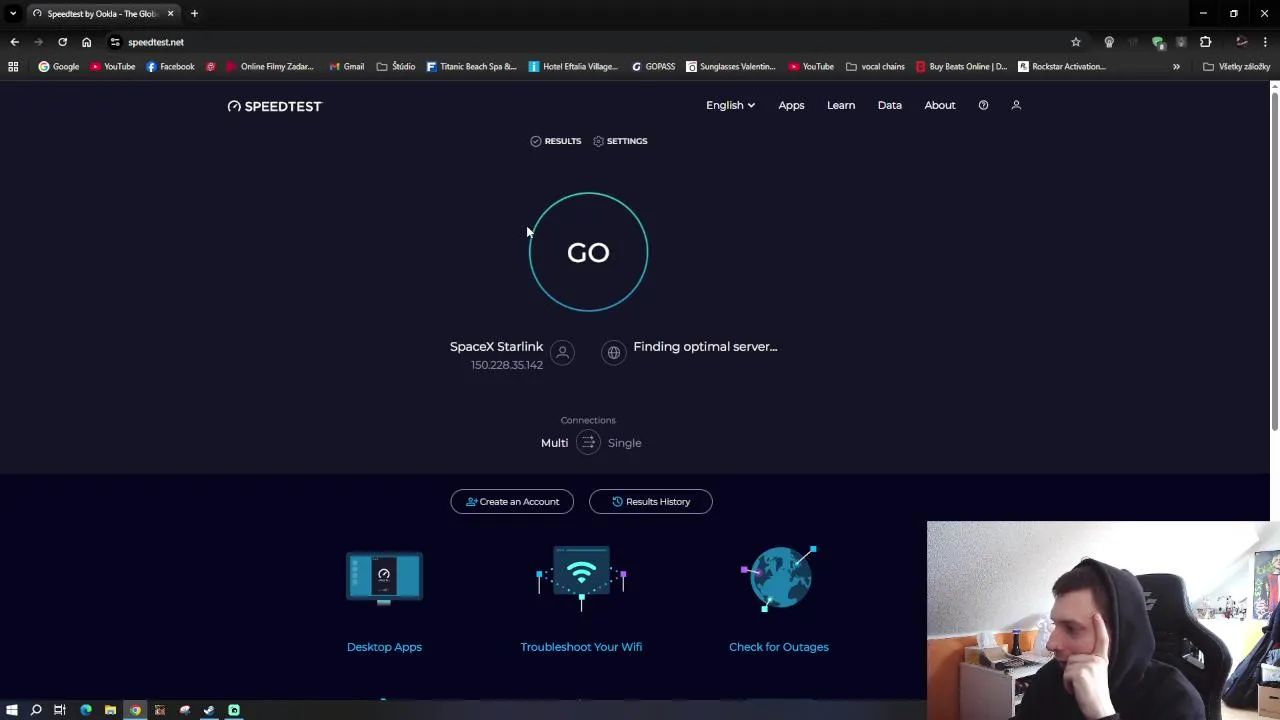Click the browser home icon
This screenshot has width=1280, height=720.
coord(86,42)
